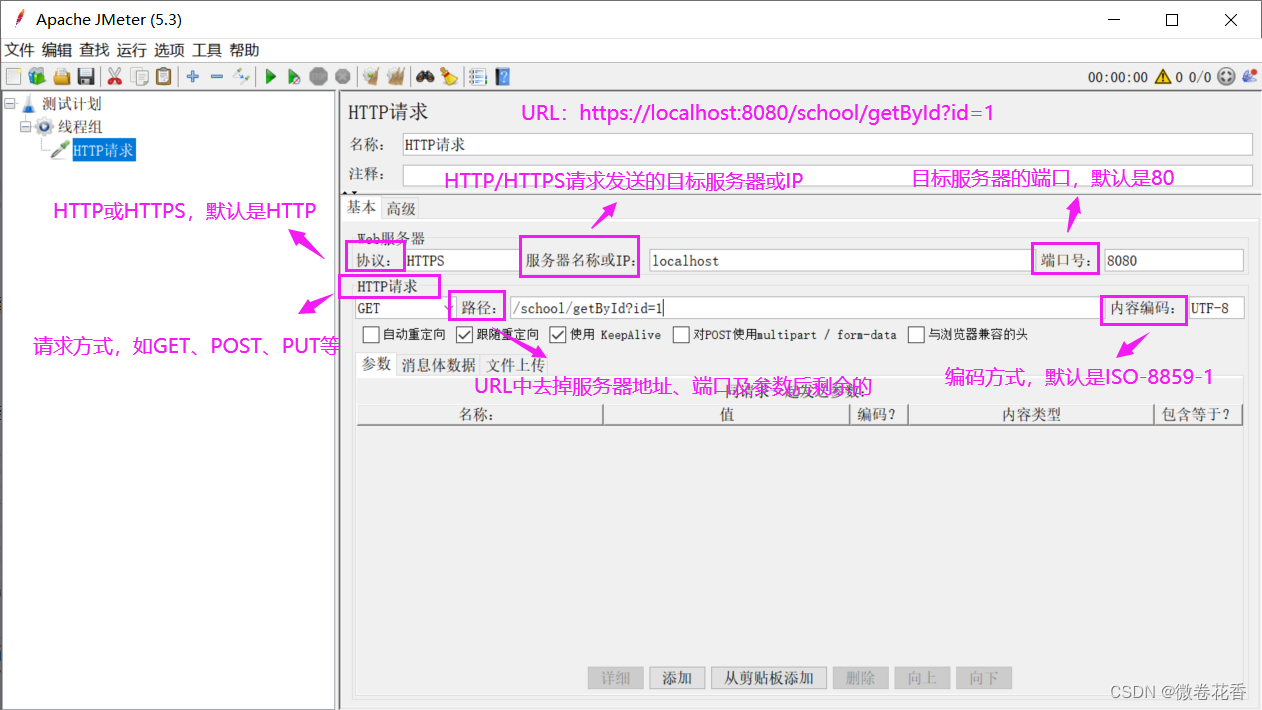Click Start no pauses icon
1262x710 pixels.
click(x=294, y=76)
